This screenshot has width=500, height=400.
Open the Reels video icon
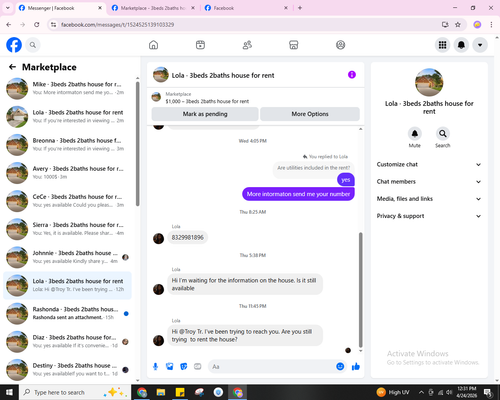(x=200, y=45)
